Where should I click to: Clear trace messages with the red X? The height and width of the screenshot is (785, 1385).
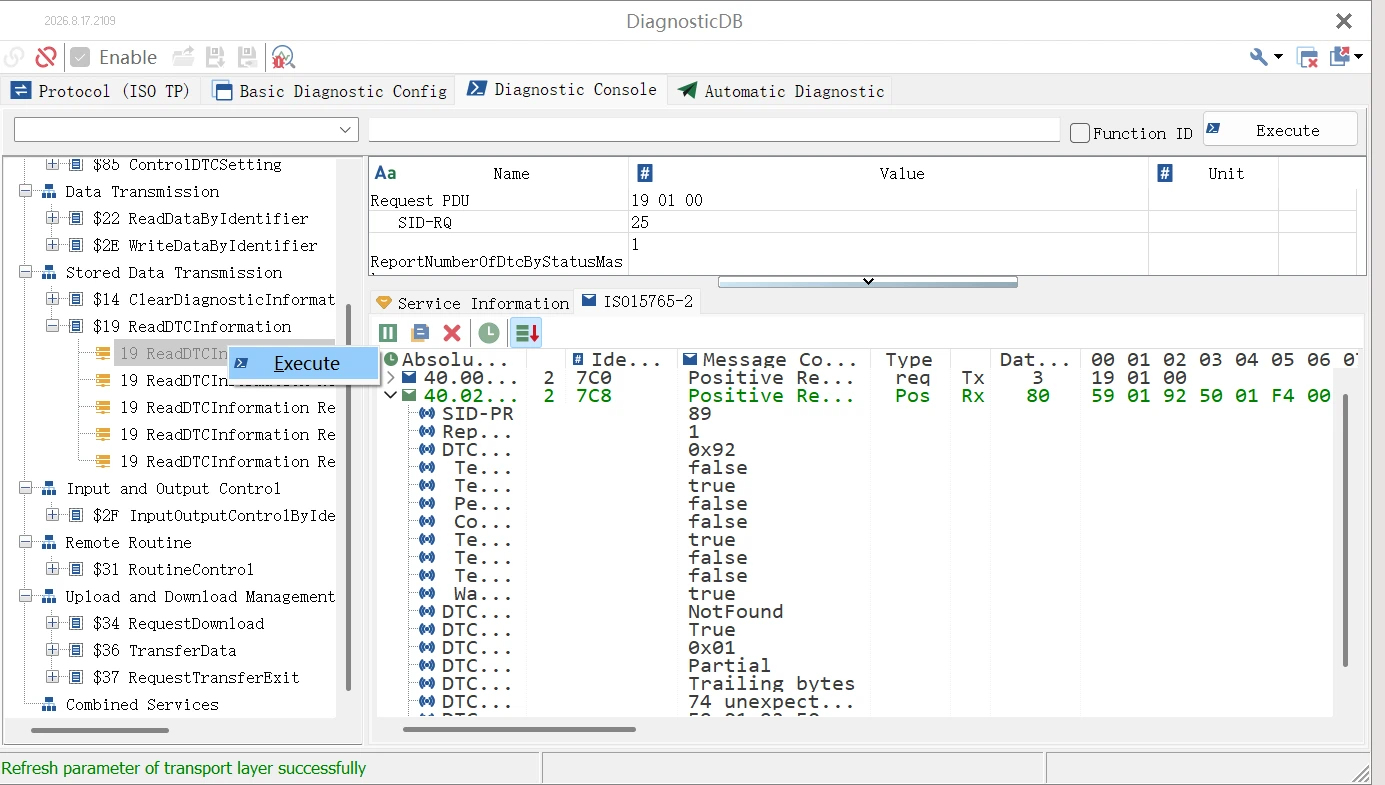pos(452,333)
